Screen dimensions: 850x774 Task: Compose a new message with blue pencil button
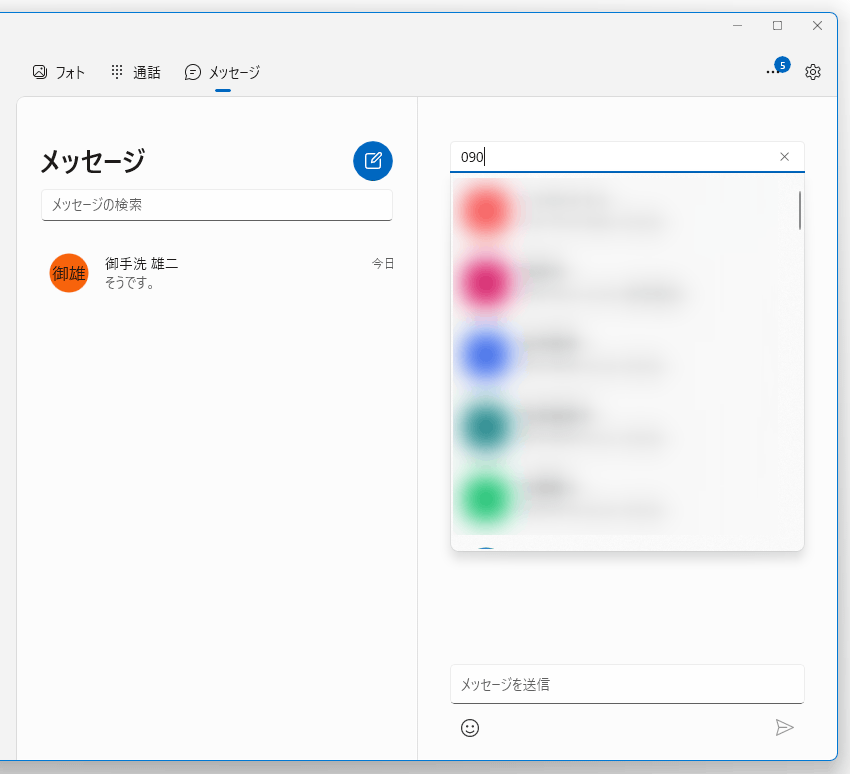point(373,161)
